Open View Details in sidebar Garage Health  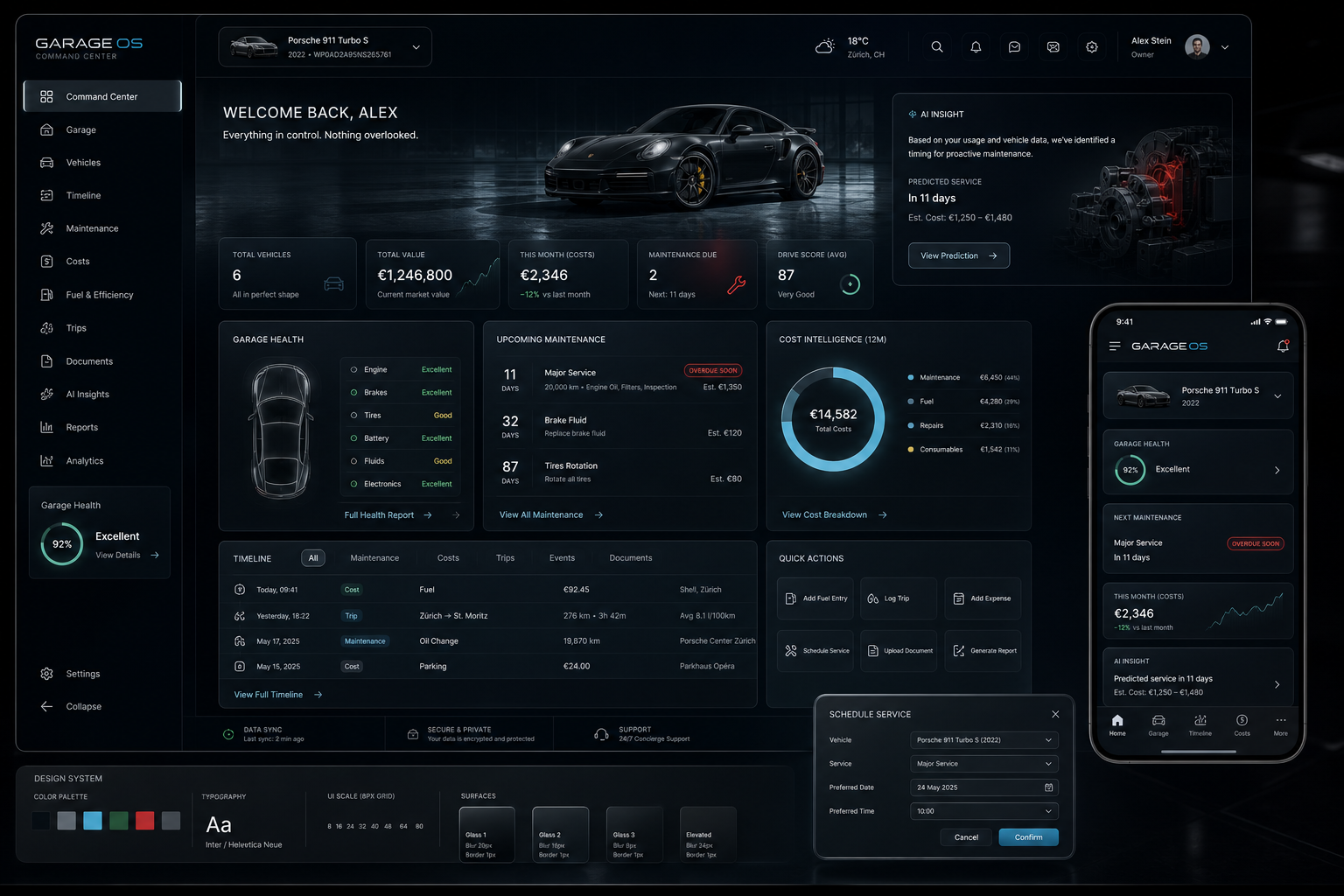[x=127, y=556]
